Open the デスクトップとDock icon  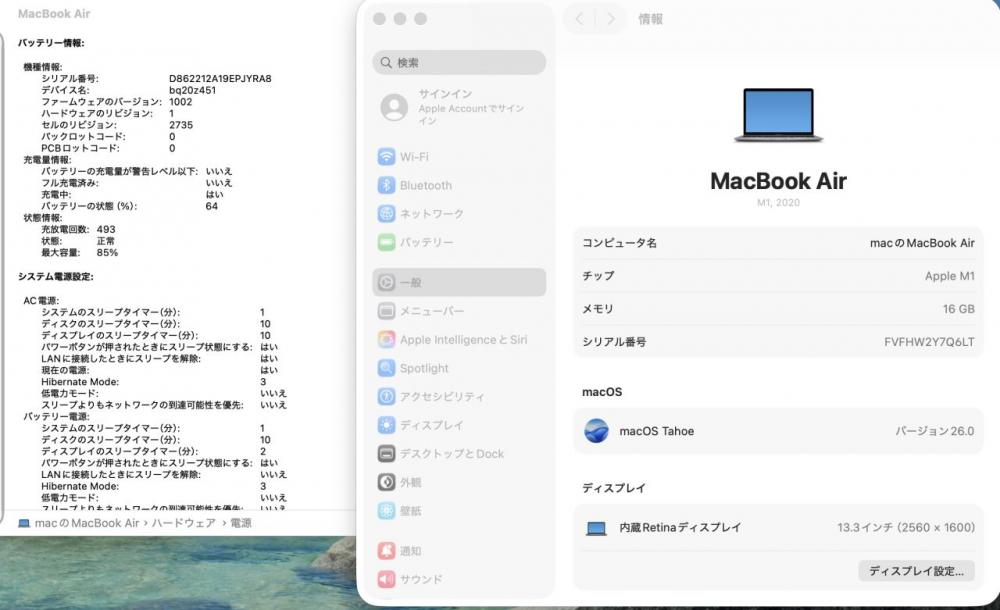pyautogui.click(x=386, y=454)
